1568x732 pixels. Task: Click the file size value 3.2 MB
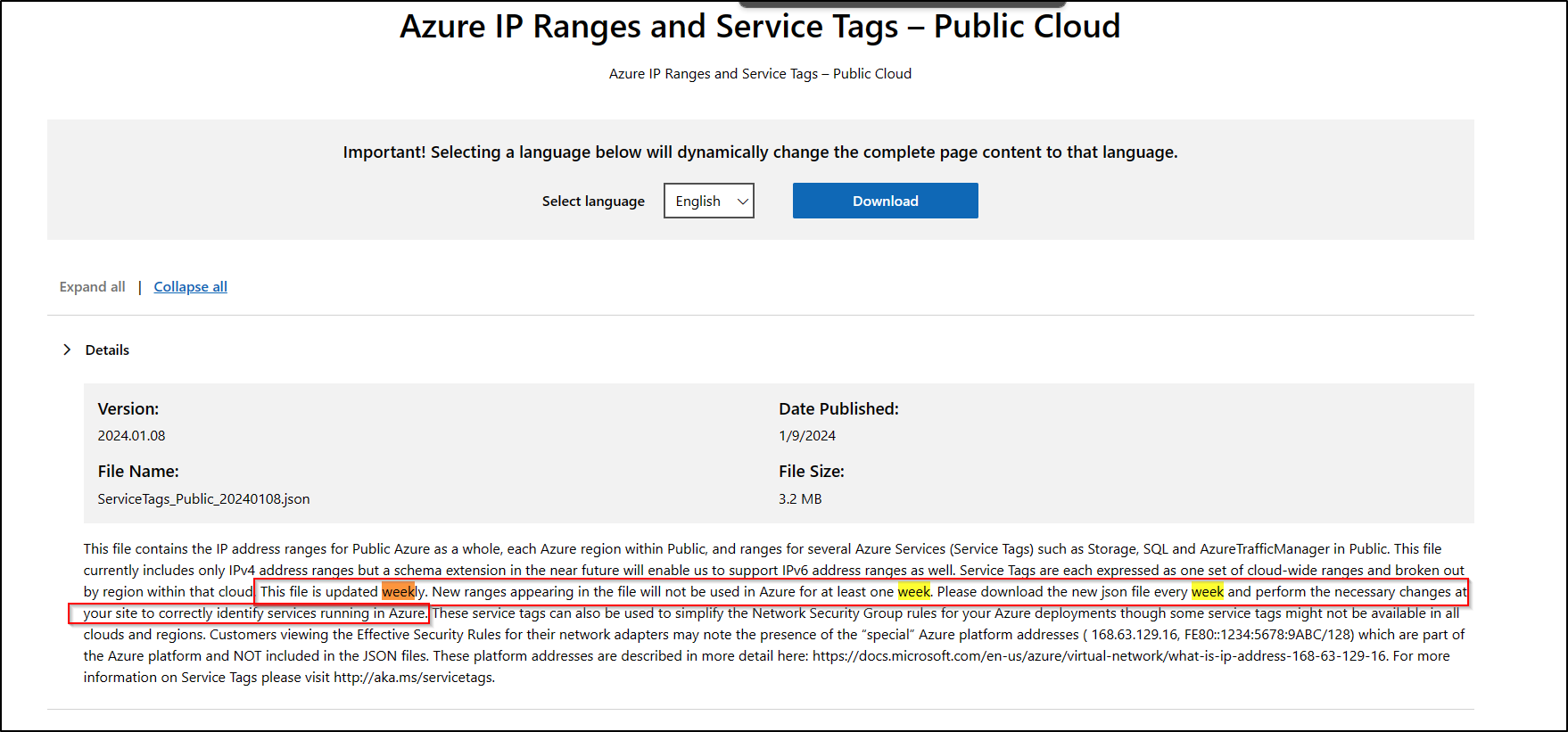pos(800,498)
